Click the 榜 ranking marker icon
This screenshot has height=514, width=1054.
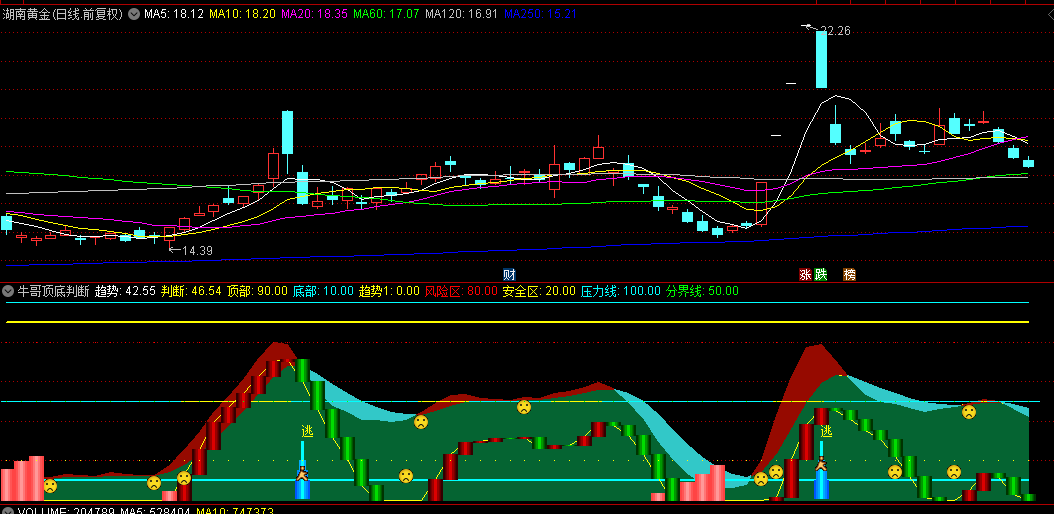849,274
